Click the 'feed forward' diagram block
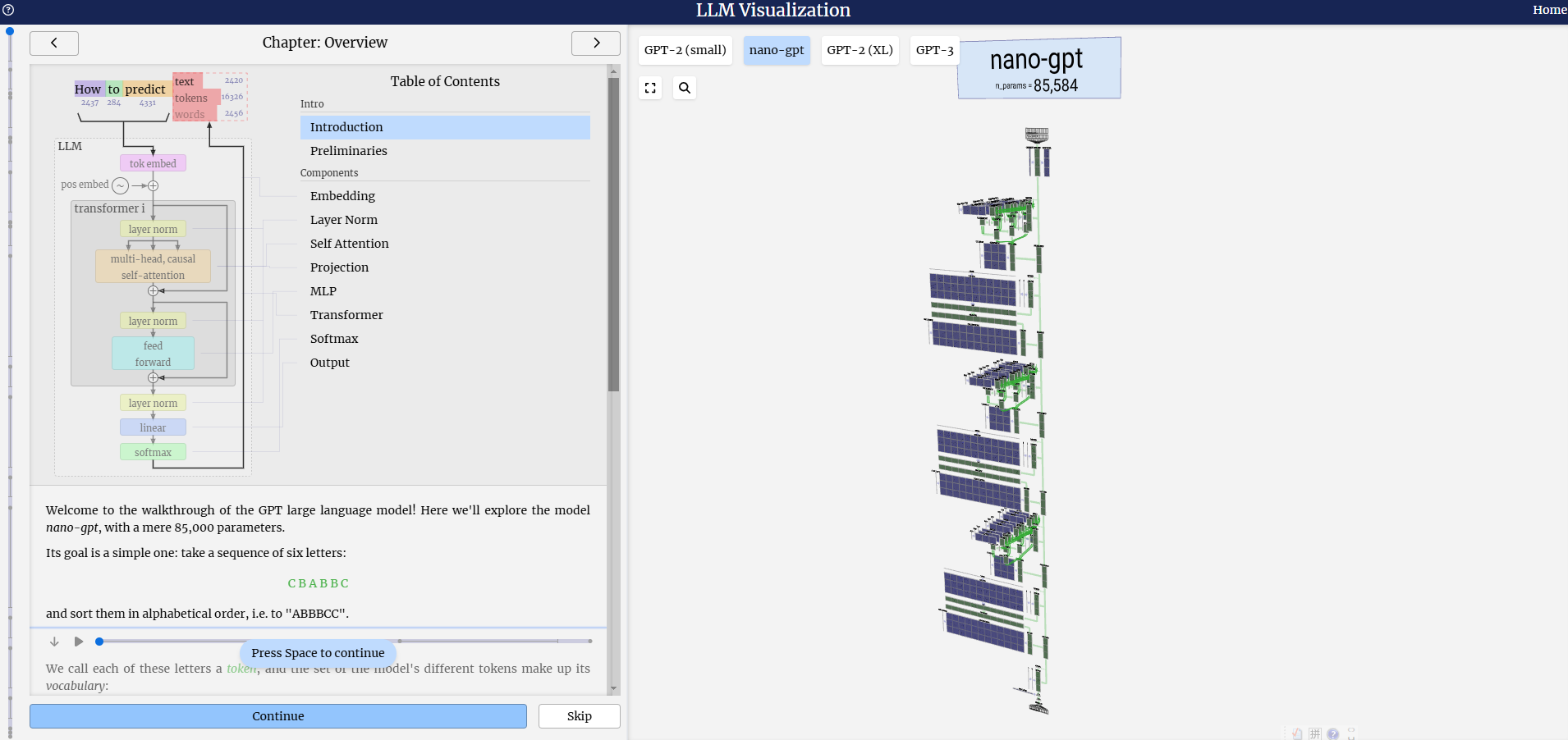Viewport: 1568px width, 740px height. [153, 354]
